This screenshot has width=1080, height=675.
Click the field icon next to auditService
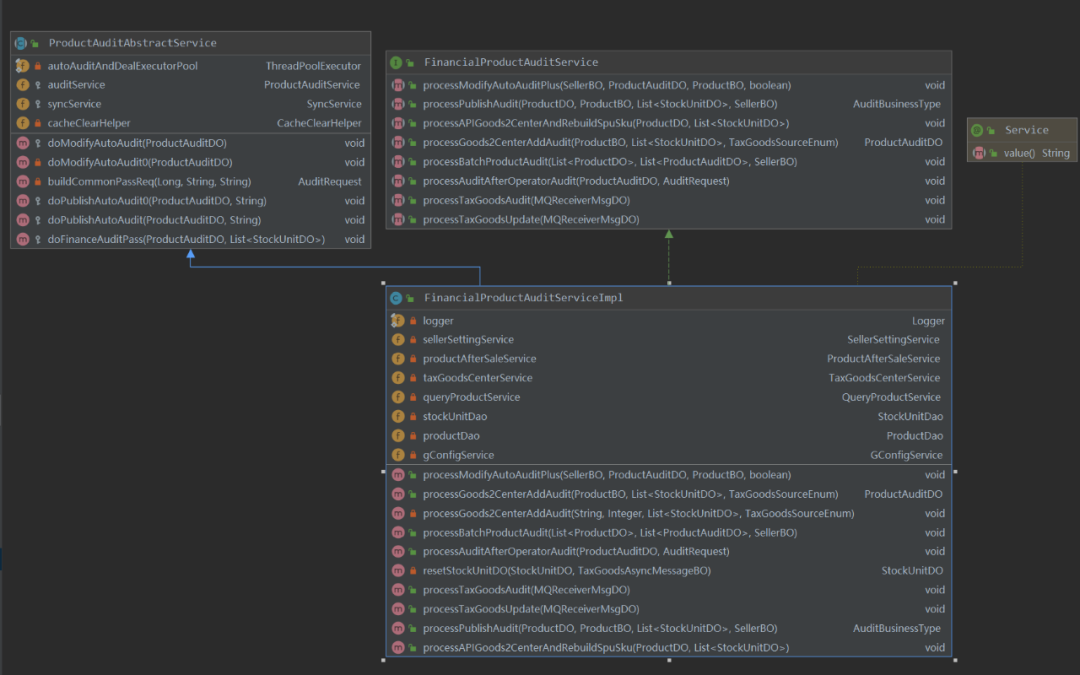[23, 85]
